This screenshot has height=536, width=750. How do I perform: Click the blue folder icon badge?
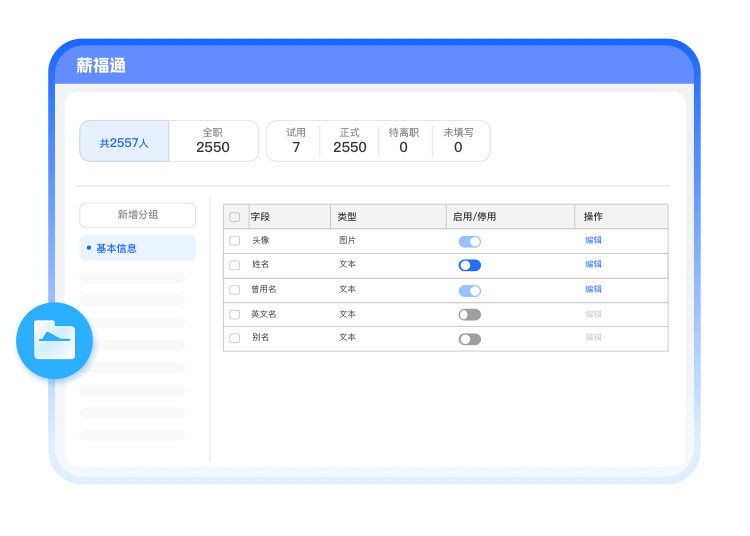(x=54, y=341)
